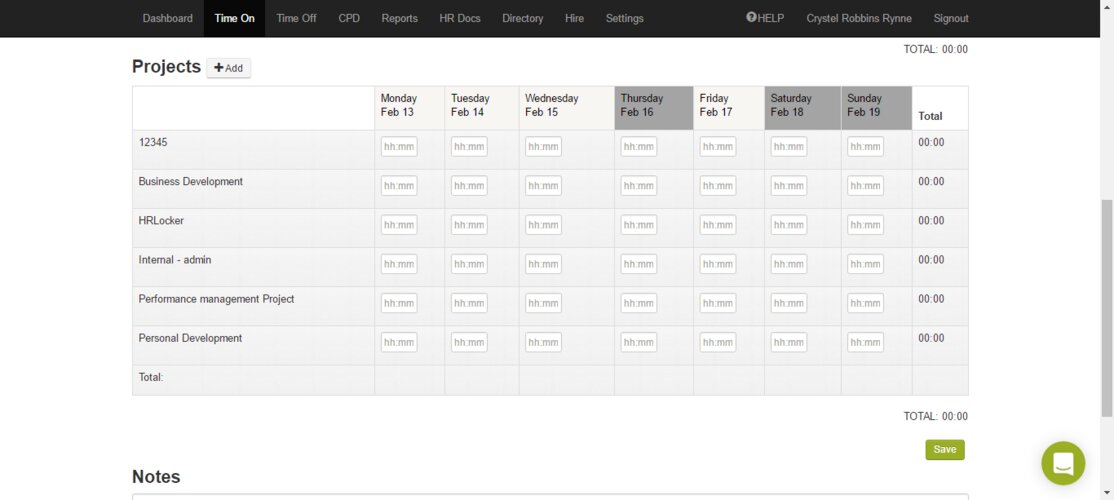Switch to the Time Off tab
The image size is (1114, 500).
(x=296, y=18)
